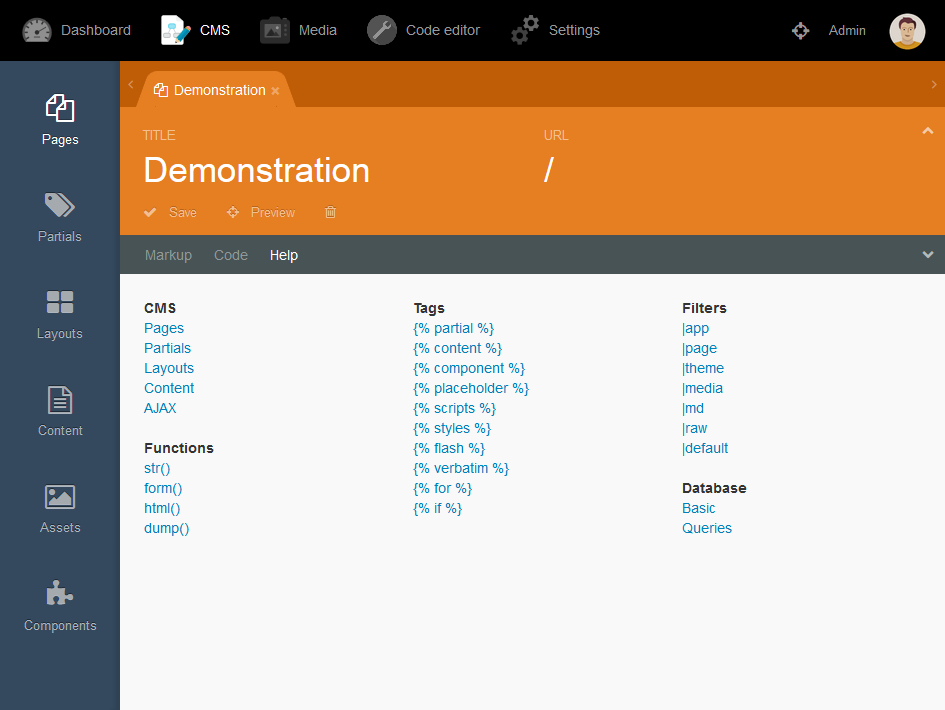Open the {% component %} tag link
Image resolution: width=945 pixels, height=710 pixels.
point(469,368)
